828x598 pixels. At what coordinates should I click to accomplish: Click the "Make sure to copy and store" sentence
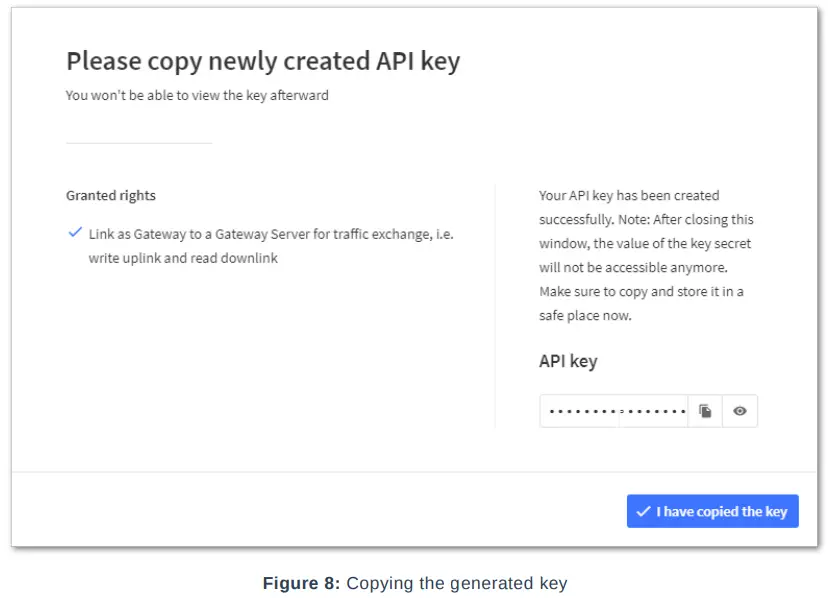(x=641, y=291)
